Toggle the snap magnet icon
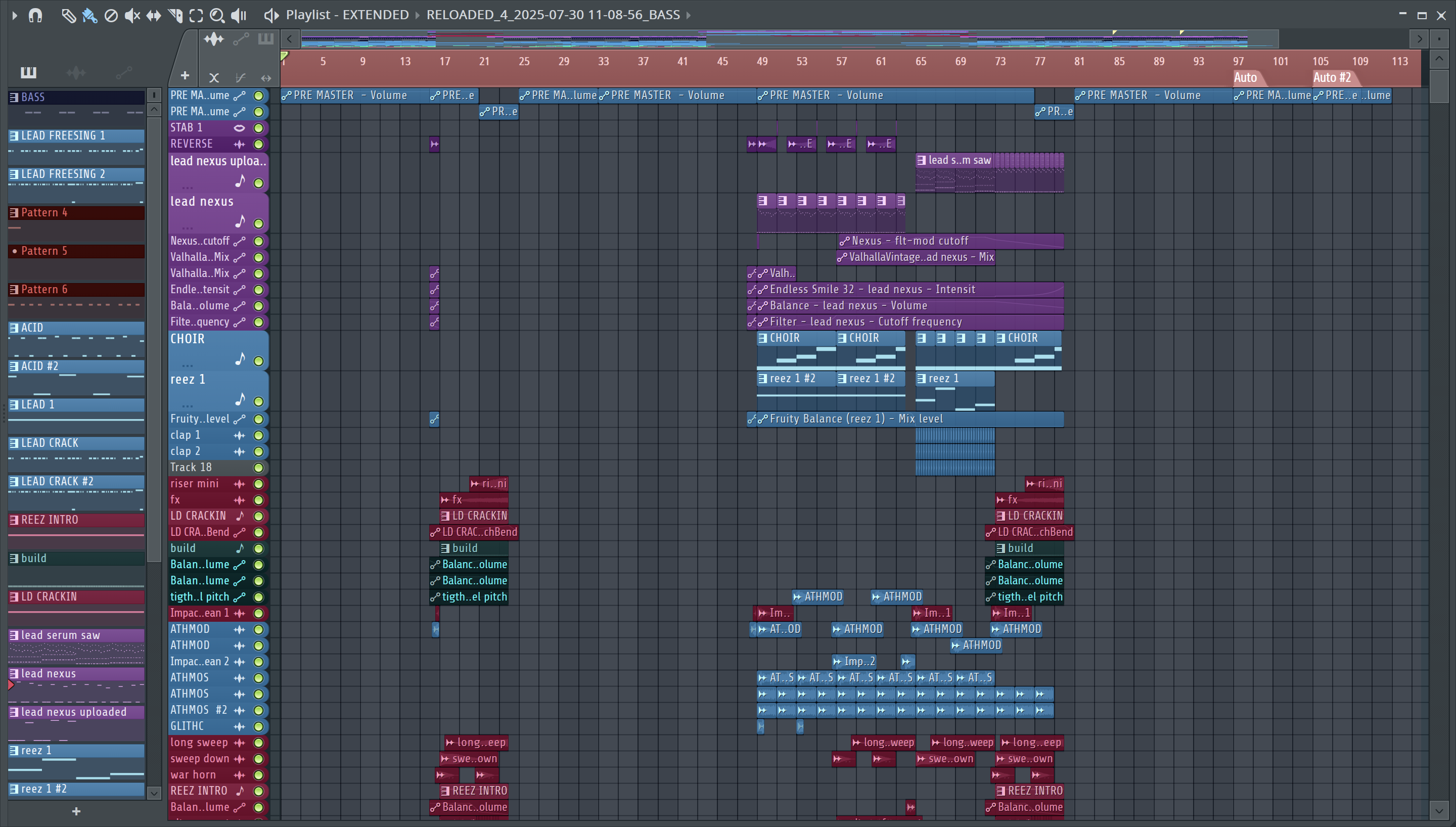 [35, 15]
